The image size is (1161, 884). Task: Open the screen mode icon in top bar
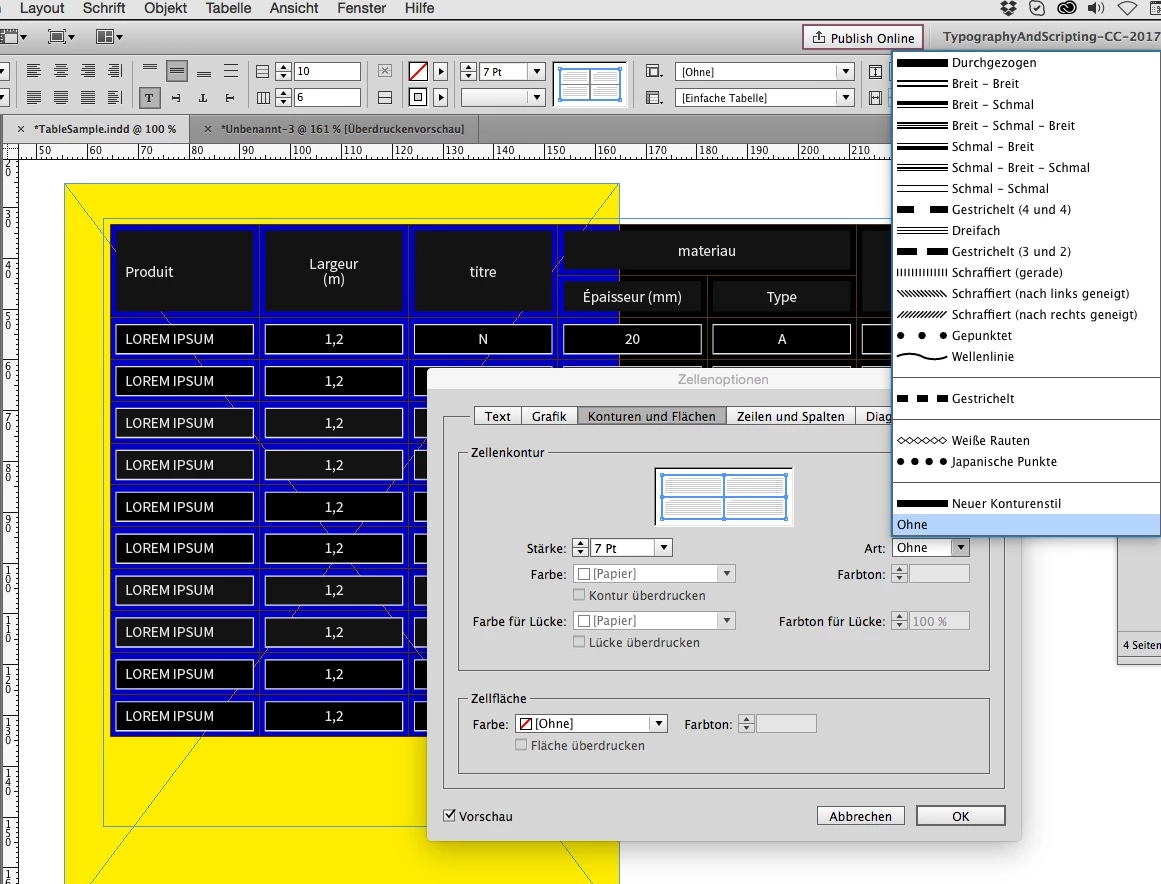tap(61, 36)
